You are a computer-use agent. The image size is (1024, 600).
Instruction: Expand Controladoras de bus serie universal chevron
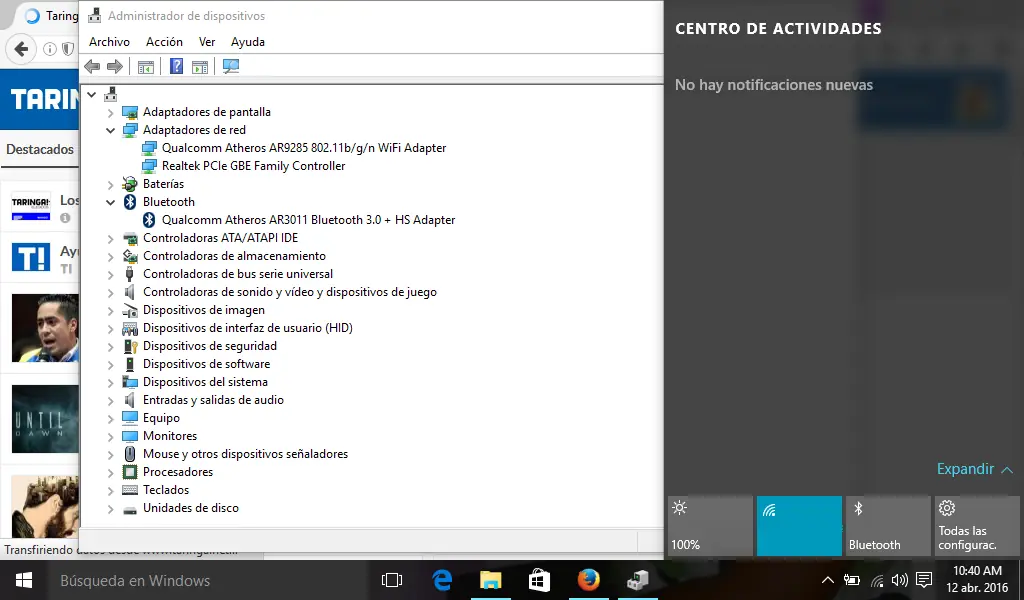pyautogui.click(x=110, y=275)
